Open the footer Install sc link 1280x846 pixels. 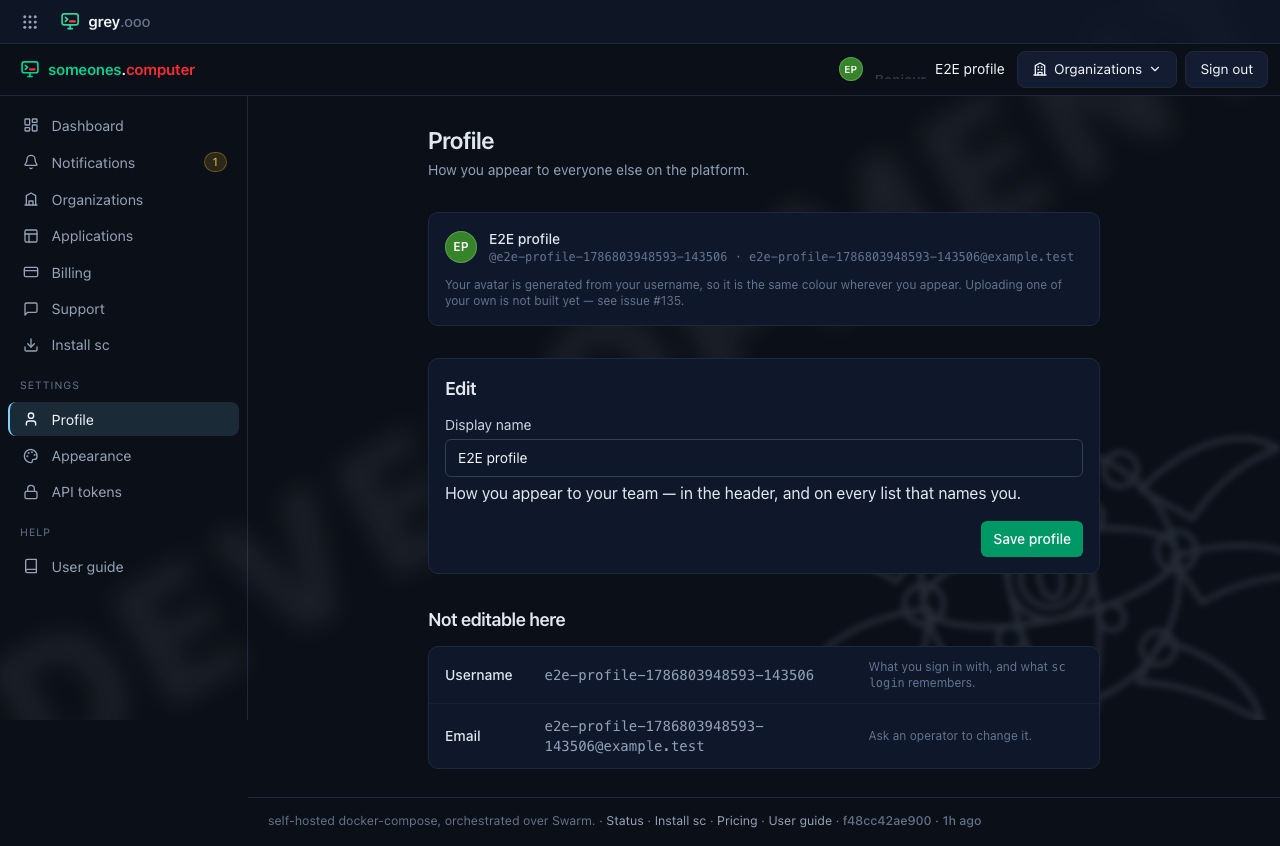pyautogui.click(x=680, y=821)
